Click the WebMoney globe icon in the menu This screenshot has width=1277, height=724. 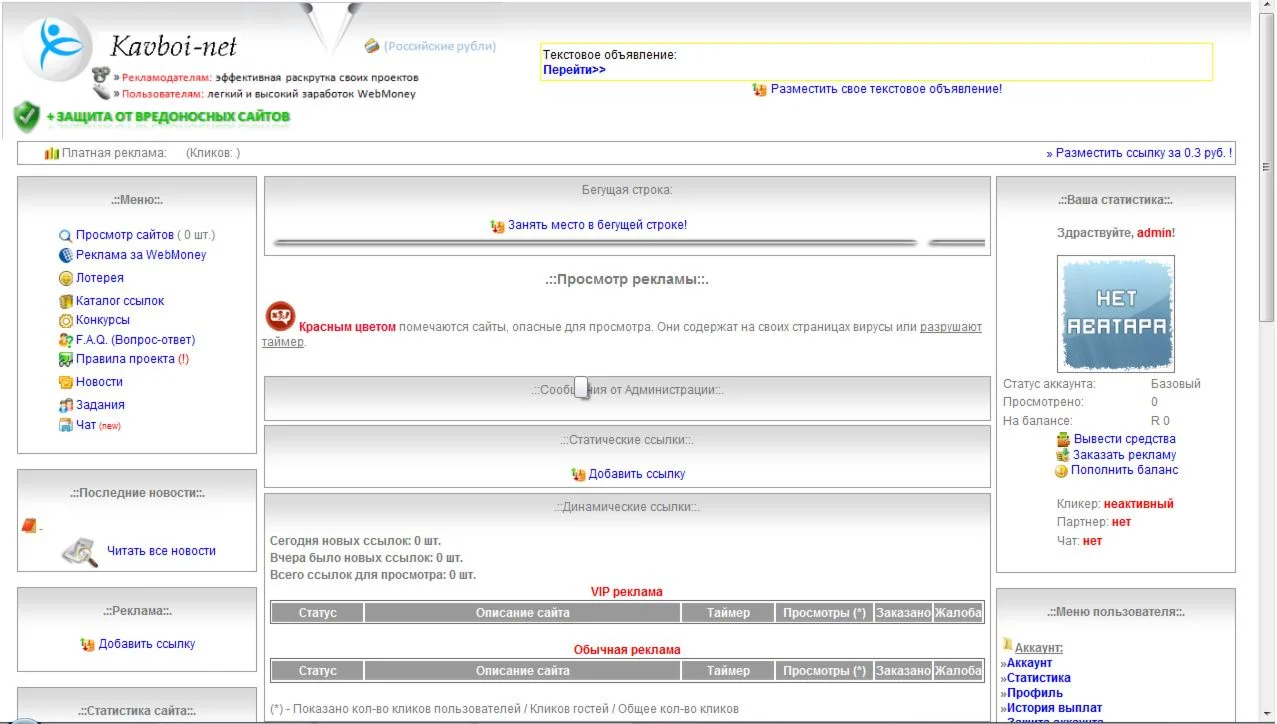(66, 255)
